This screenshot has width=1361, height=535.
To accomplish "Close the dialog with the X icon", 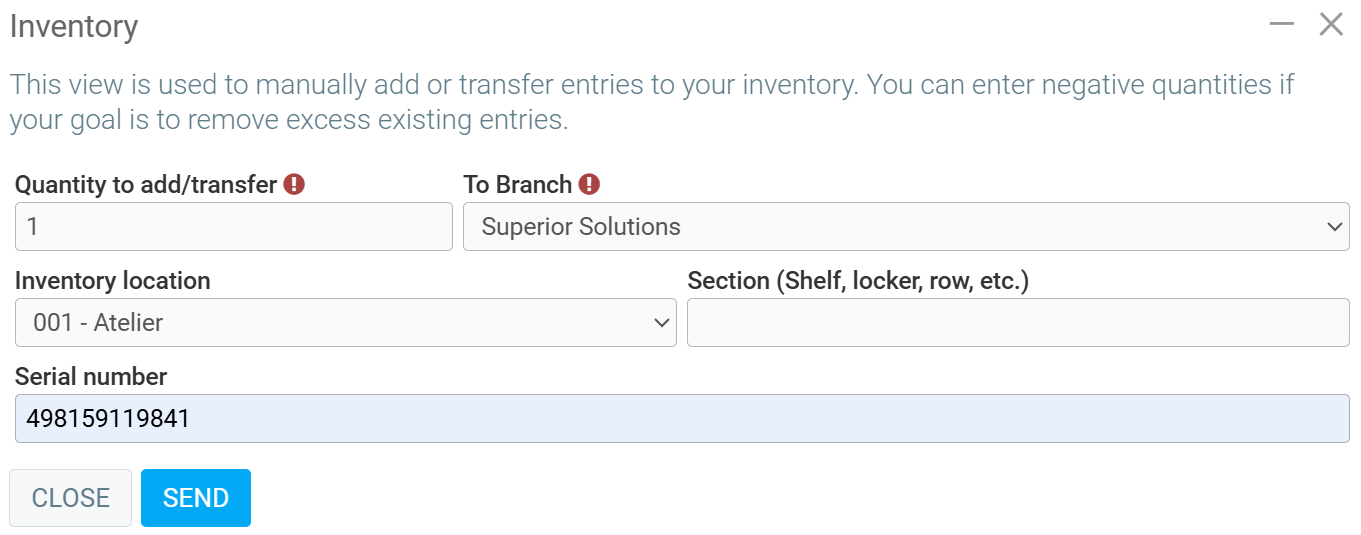I will [x=1331, y=24].
